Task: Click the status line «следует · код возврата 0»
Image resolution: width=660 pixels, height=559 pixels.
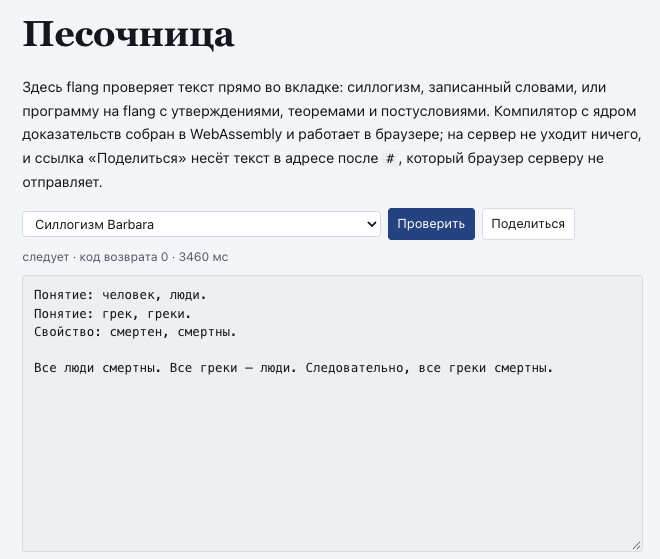Action: pos(95,257)
